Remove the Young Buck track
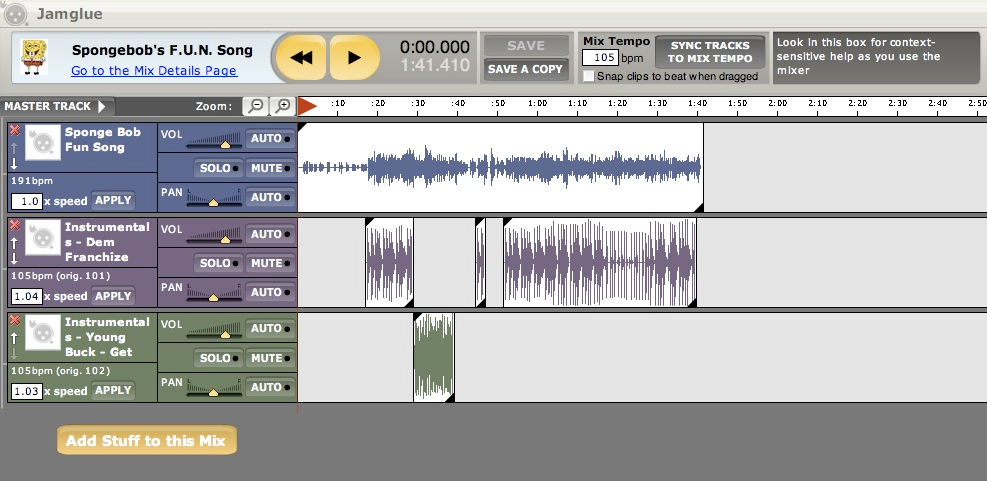 pyautogui.click(x=14, y=320)
